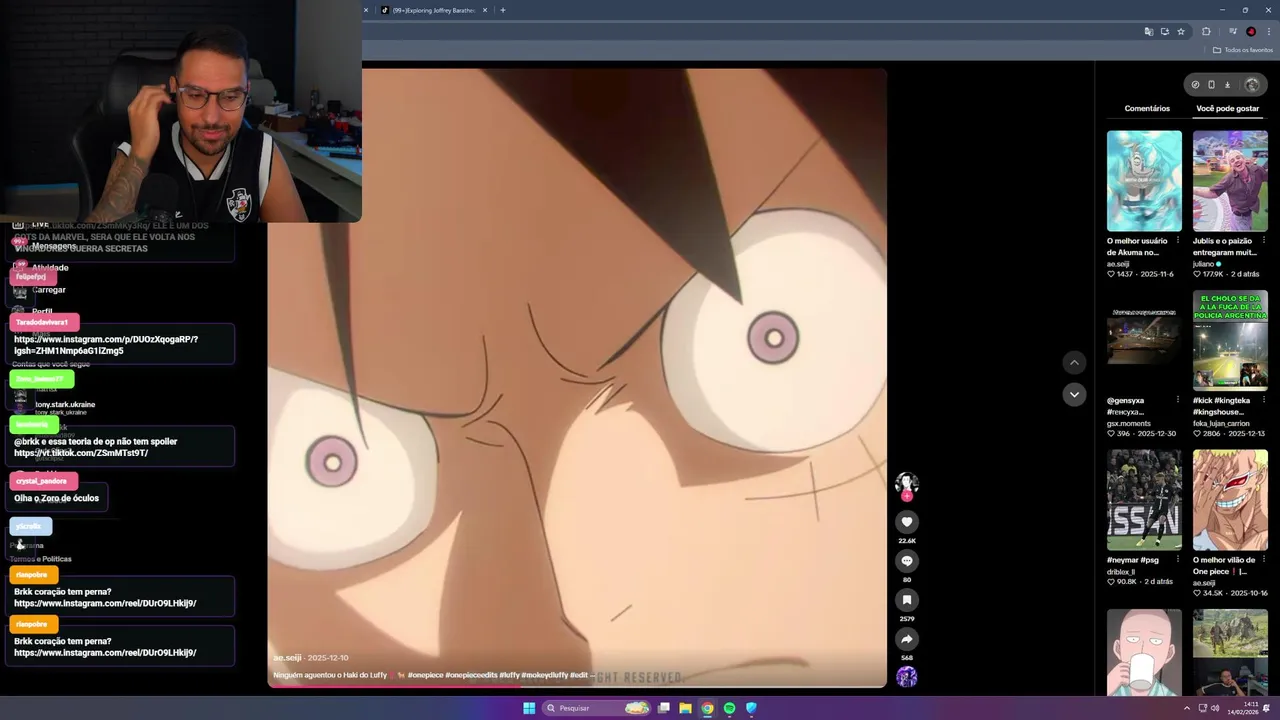This screenshot has height=720, width=1280.
Task: Open the ae.seiji username under the video
Action: pos(287,658)
